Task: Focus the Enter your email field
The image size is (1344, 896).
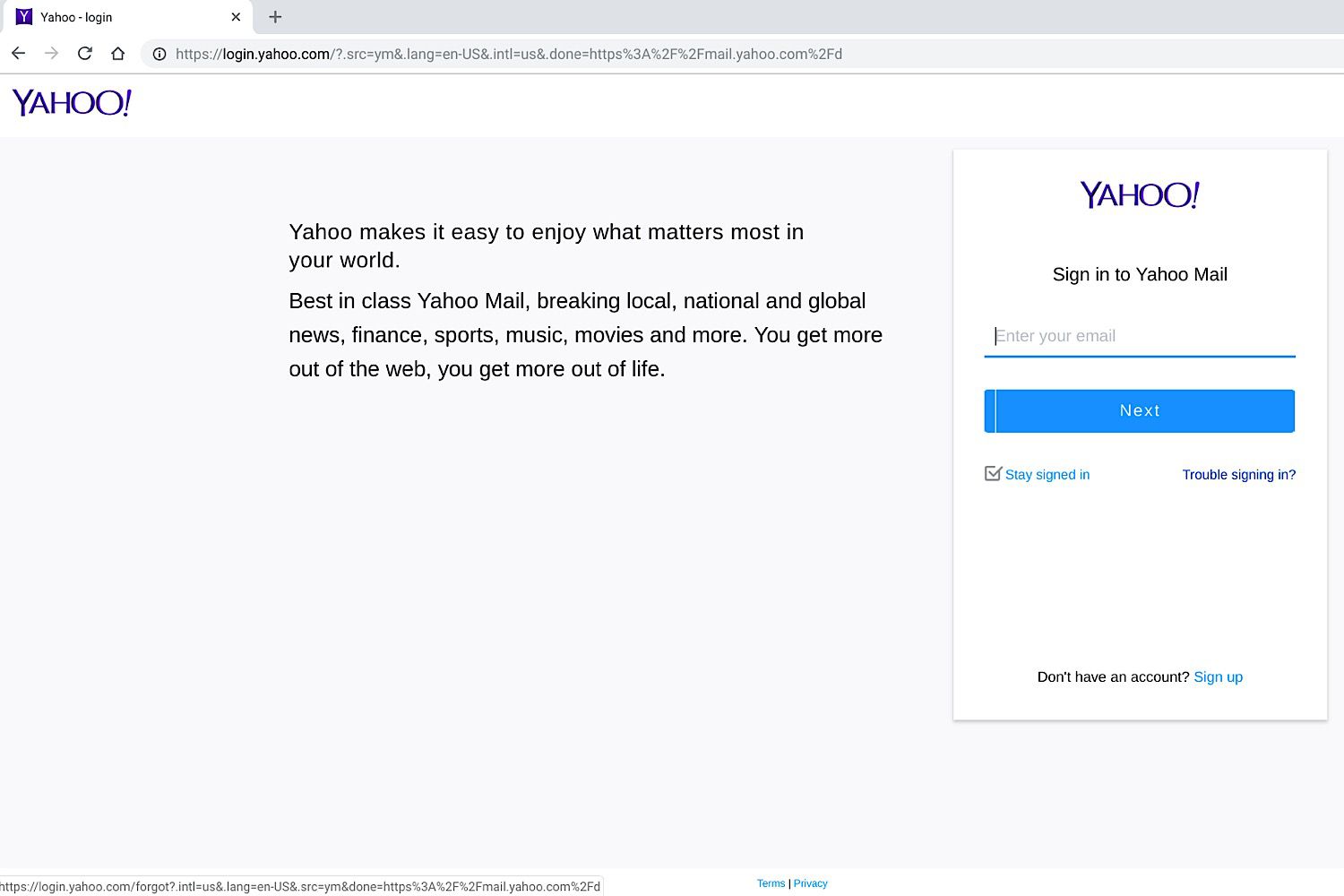Action: (1139, 336)
